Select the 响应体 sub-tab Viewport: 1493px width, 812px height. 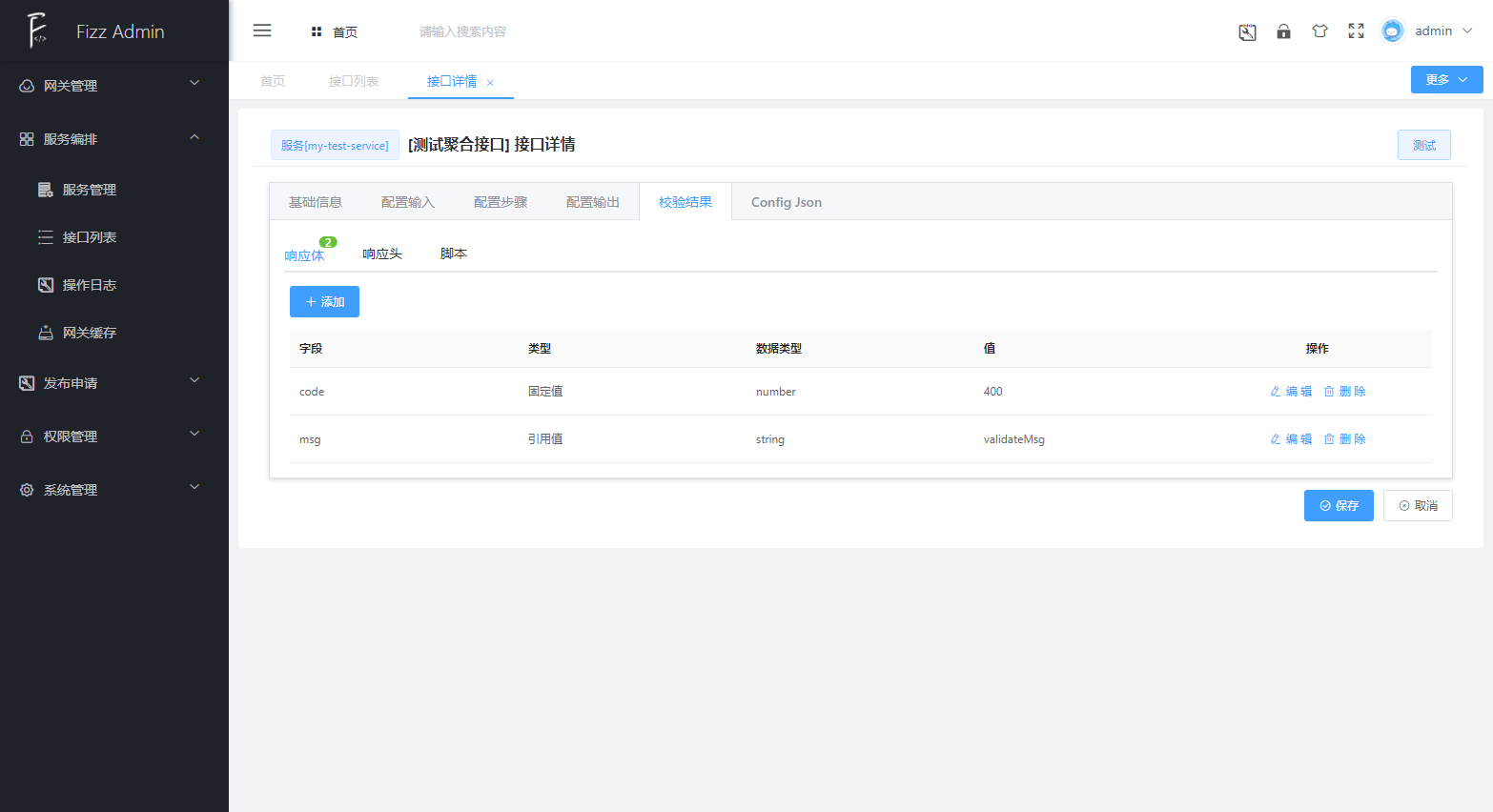(304, 255)
